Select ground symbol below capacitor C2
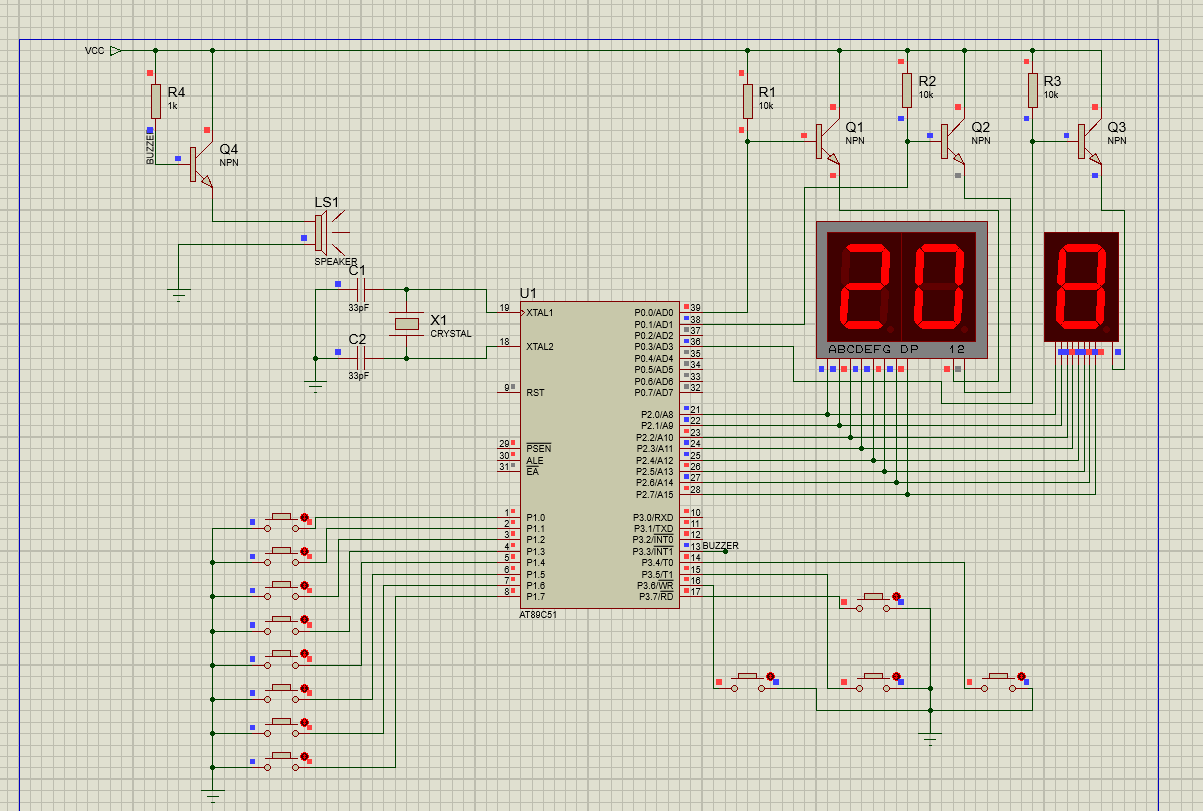Image resolution: width=1203 pixels, height=811 pixels. [x=316, y=384]
